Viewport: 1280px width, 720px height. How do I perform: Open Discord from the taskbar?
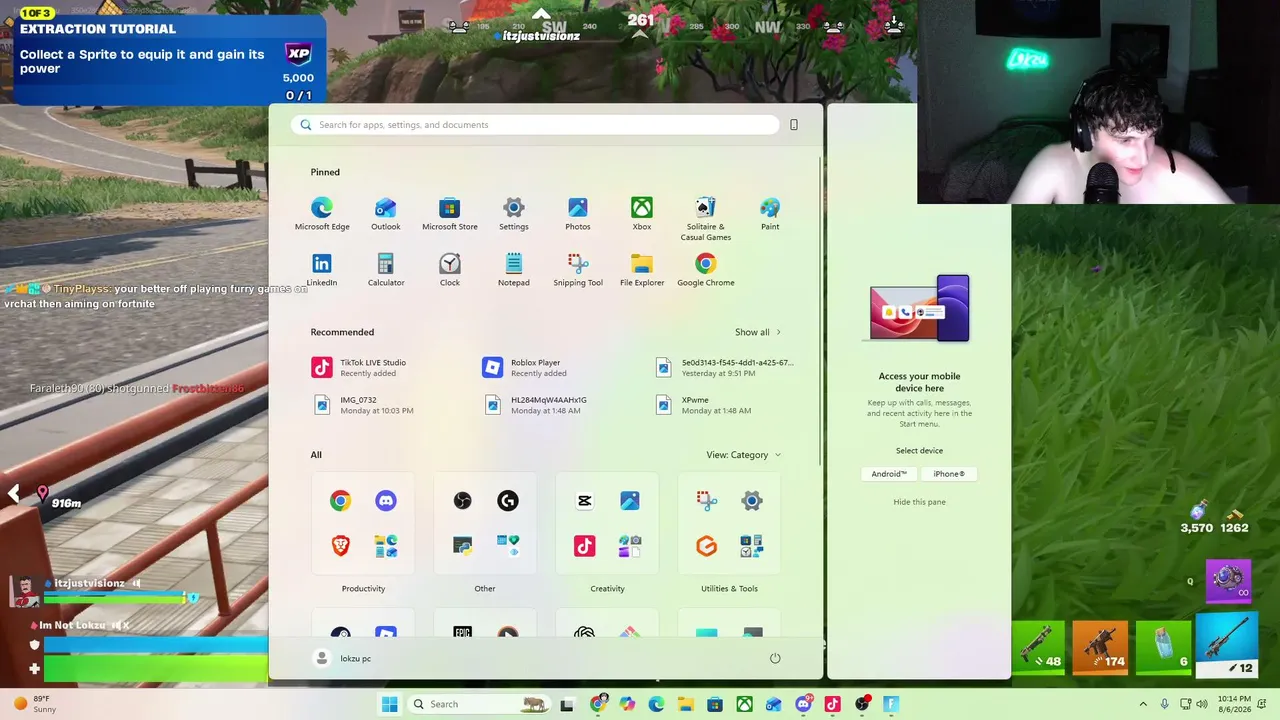click(x=803, y=704)
